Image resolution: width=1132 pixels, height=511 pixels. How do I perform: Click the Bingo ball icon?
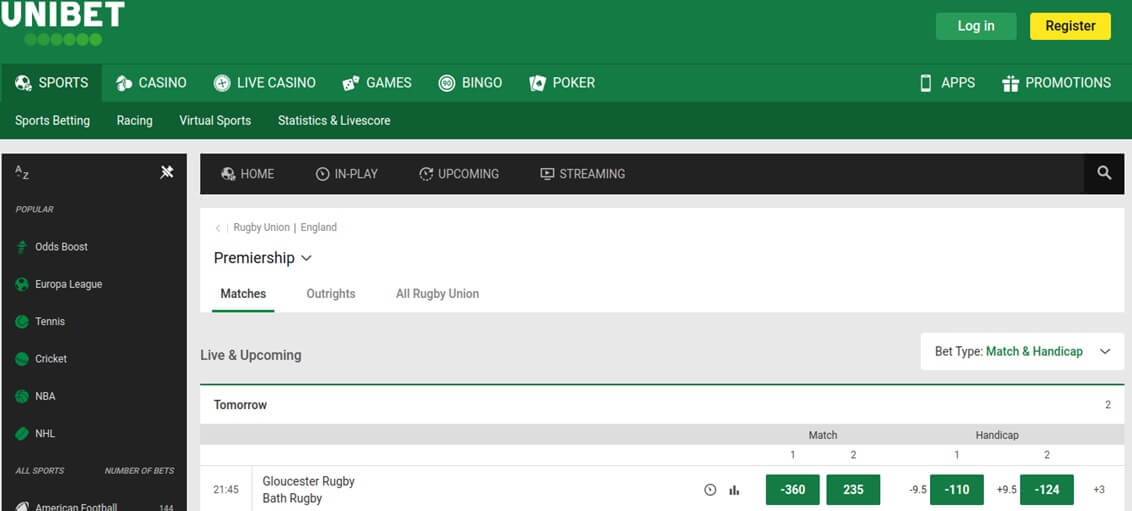(447, 83)
